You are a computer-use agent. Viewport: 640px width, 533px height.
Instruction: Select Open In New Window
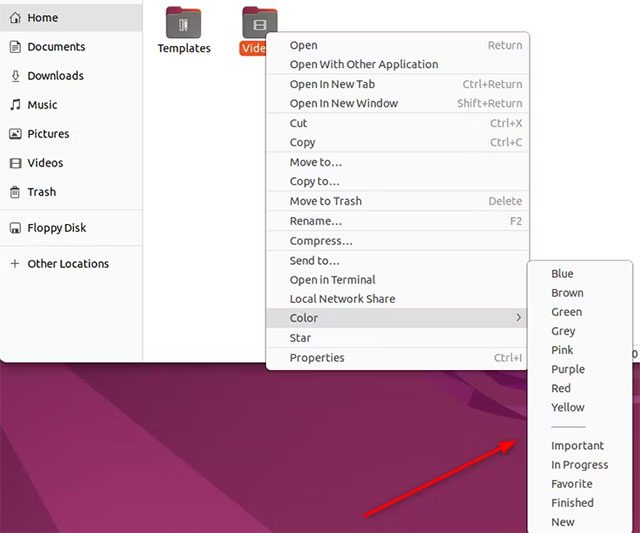(398, 103)
